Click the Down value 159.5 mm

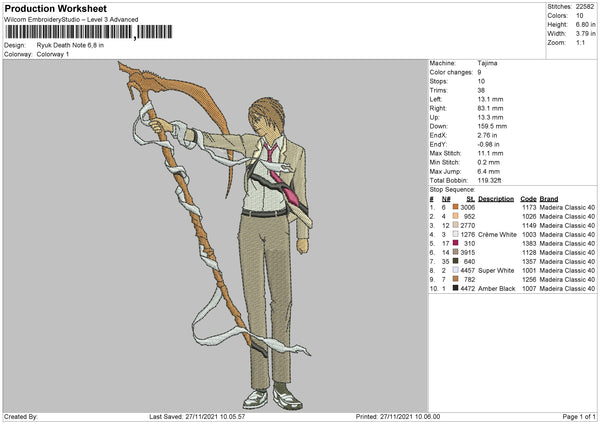coord(492,126)
